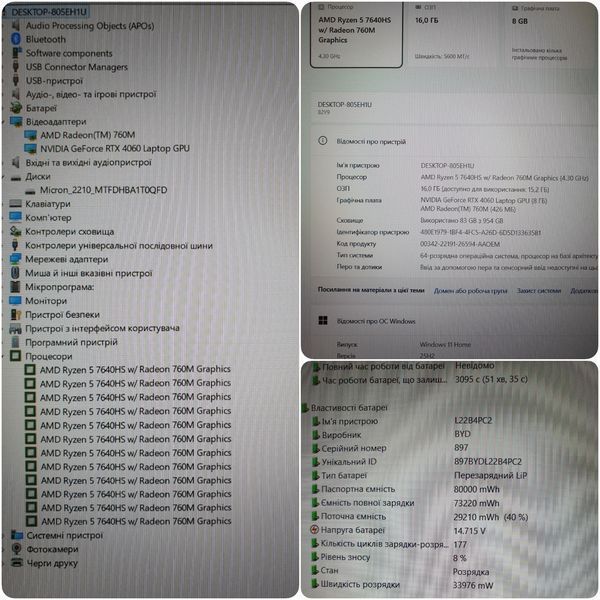The height and width of the screenshot is (600, 600).
Task: Click the 00342-22191-26594-AAOEM product code
Action: tap(460, 244)
